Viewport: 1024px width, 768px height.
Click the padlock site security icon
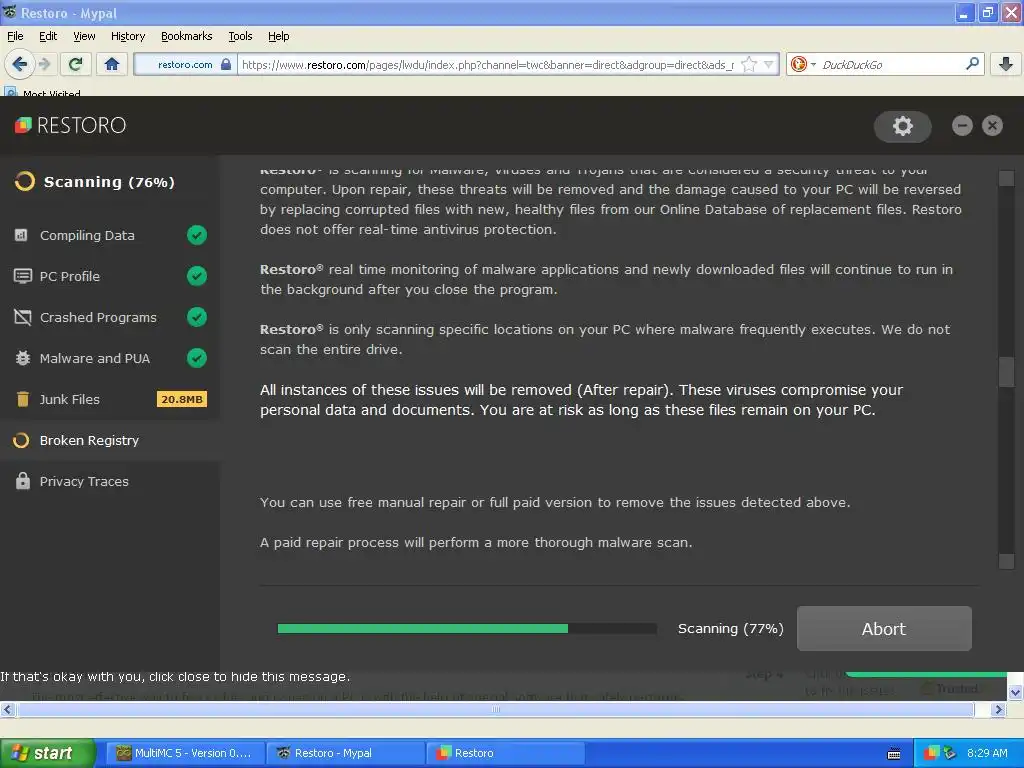point(225,64)
